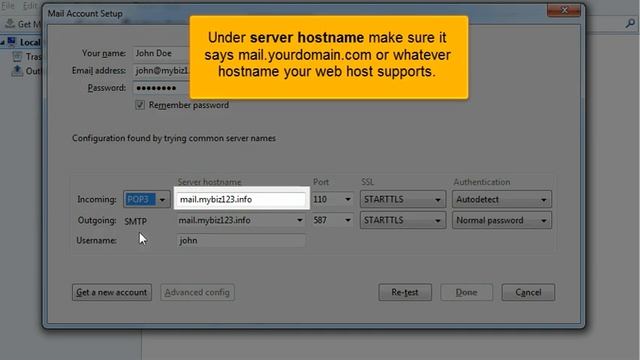Click the Get a new account button

(112, 292)
